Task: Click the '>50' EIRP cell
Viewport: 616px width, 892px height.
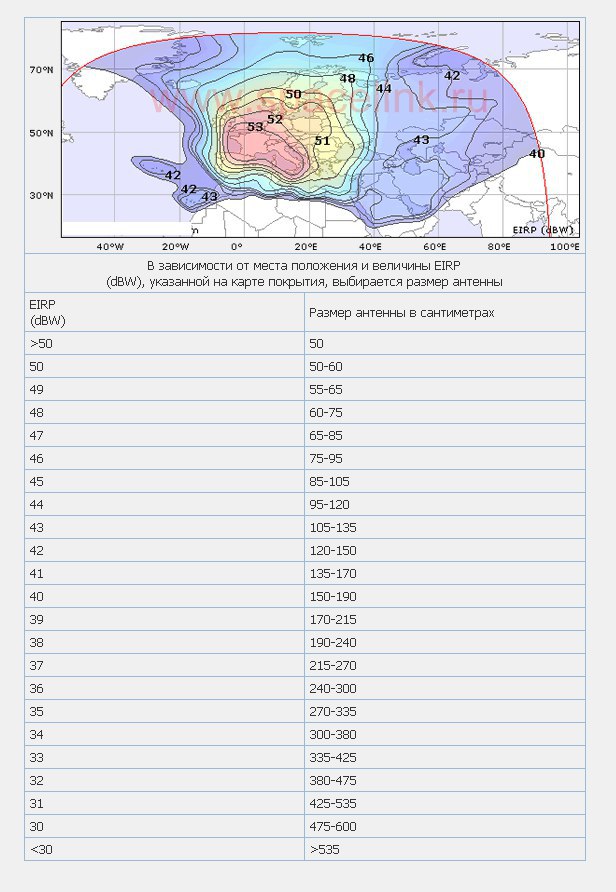Action: (x=164, y=344)
